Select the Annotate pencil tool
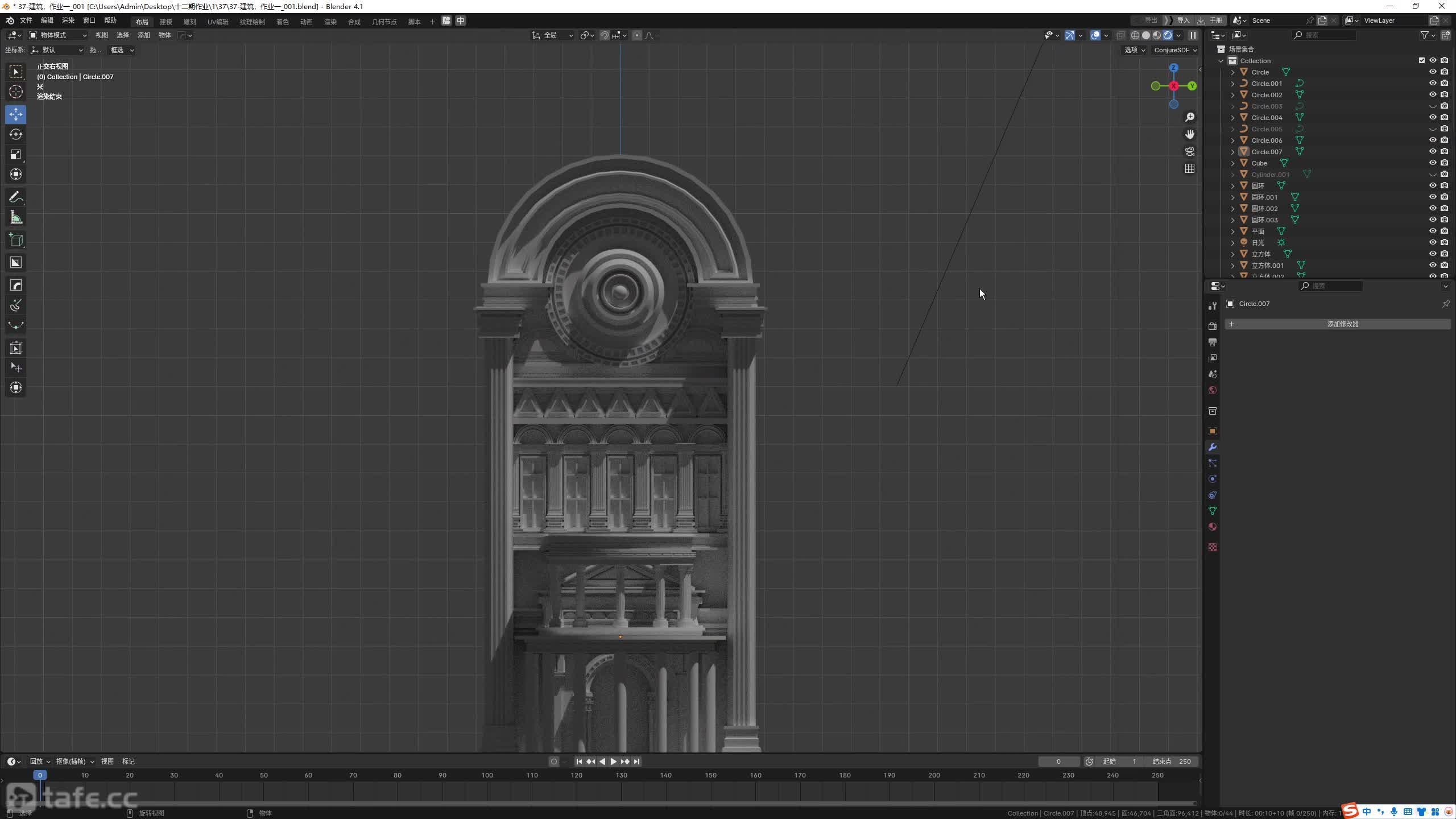Image resolution: width=1456 pixels, height=819 pixels. click(16, 197)
